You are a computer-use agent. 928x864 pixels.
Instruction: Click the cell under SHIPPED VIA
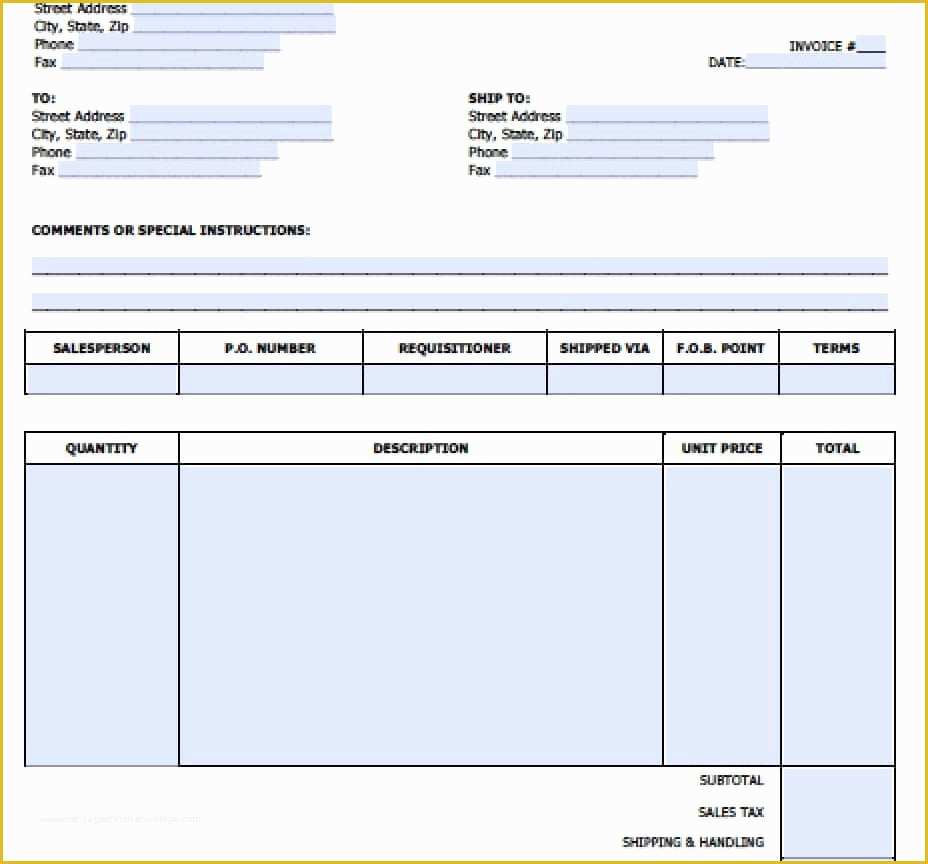604,379
